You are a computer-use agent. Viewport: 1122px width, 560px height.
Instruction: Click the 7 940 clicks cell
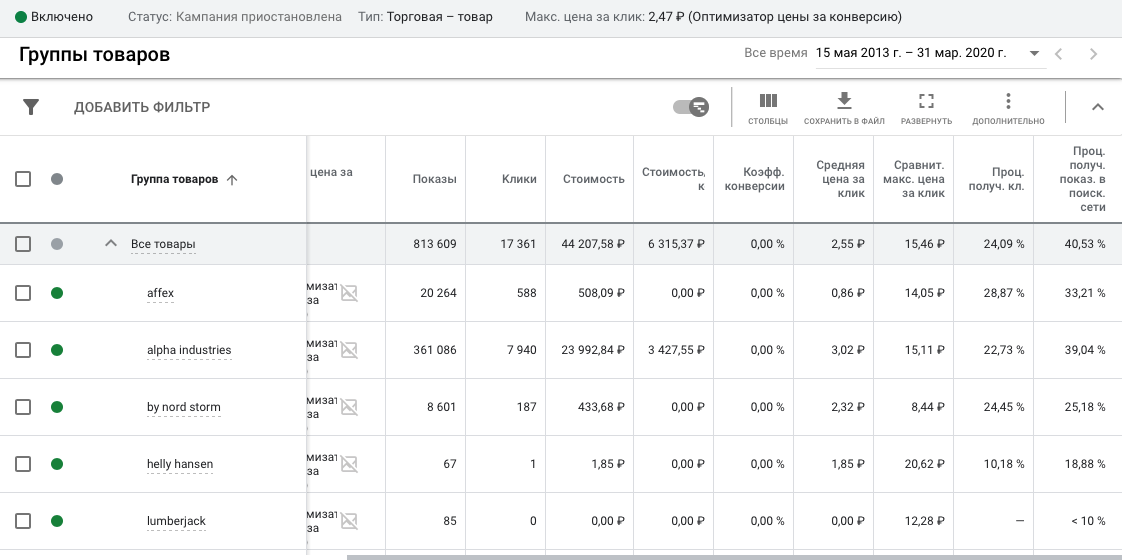tap(521, 350)
